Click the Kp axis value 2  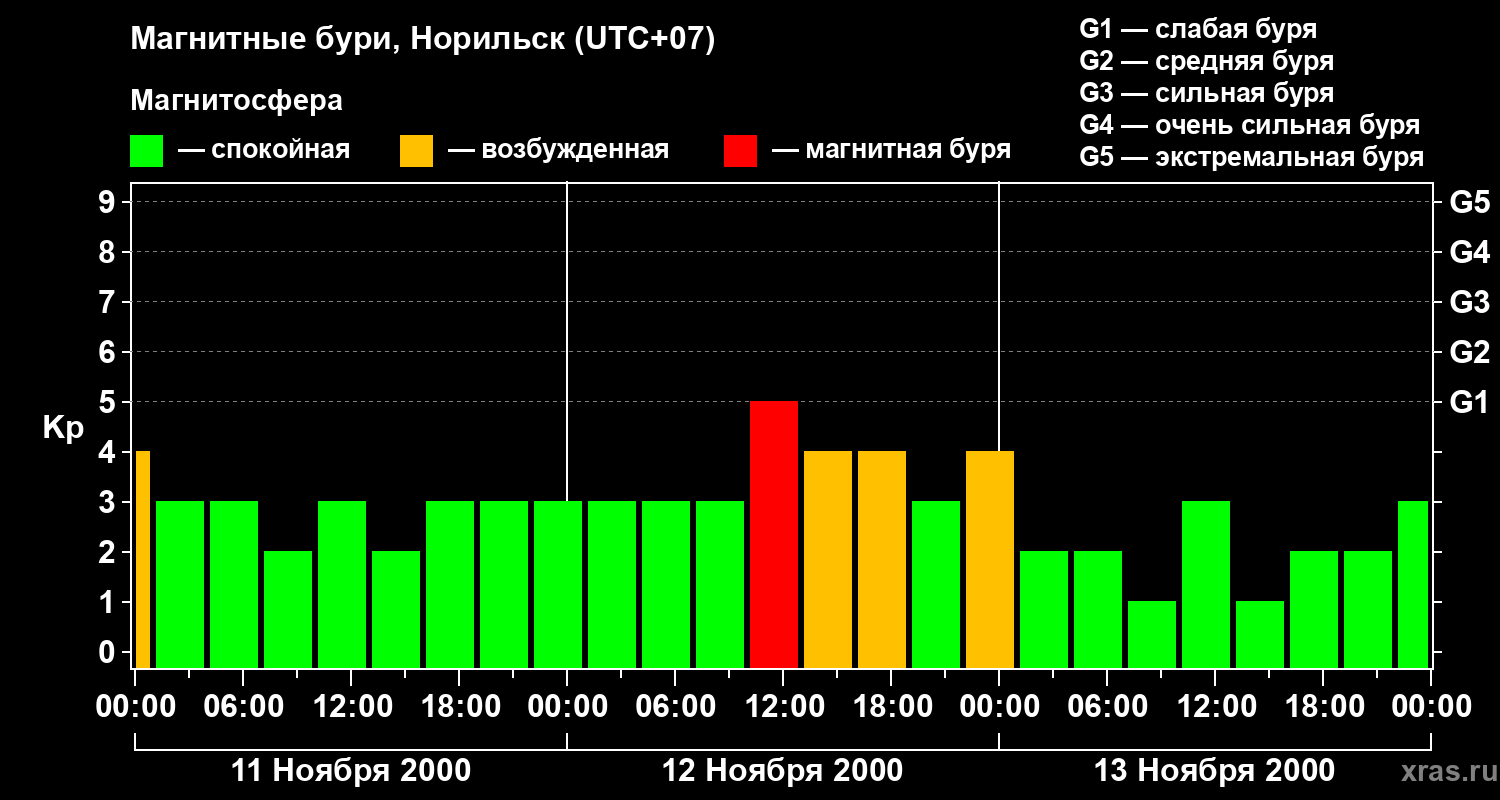(108, 553)
